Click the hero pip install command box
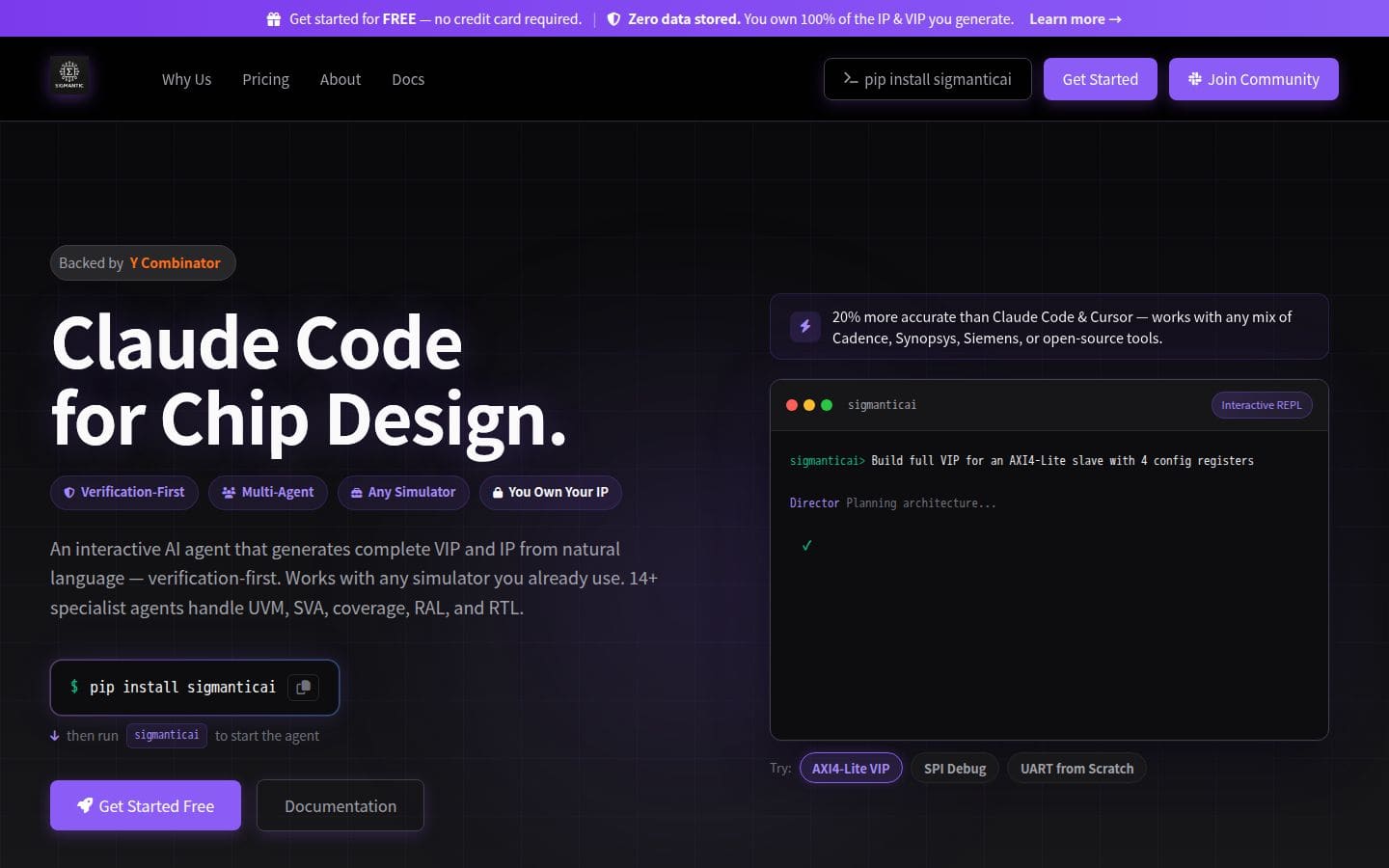 coord(195,688)
